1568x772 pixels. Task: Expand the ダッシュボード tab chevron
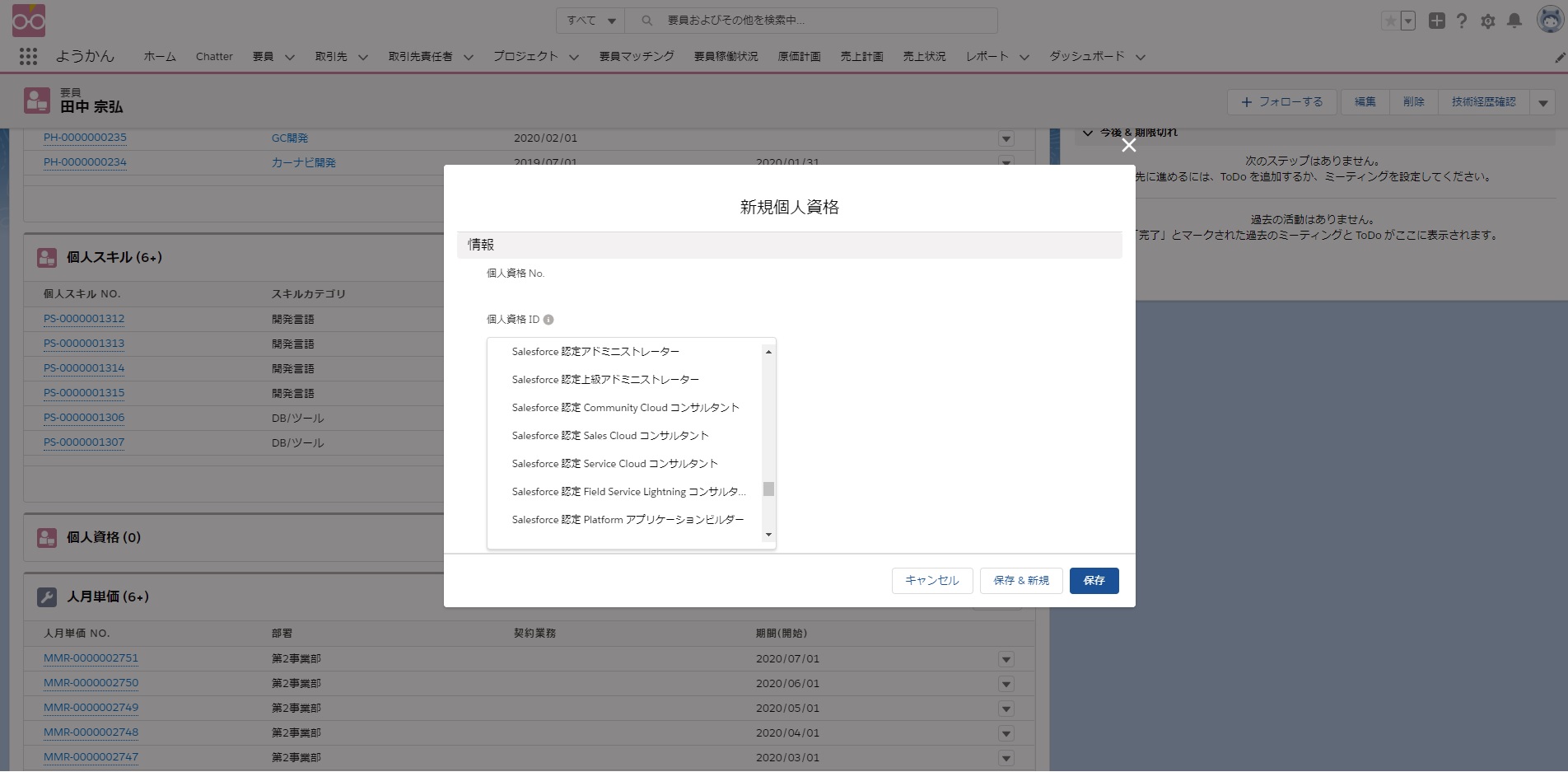(1141, 57)
